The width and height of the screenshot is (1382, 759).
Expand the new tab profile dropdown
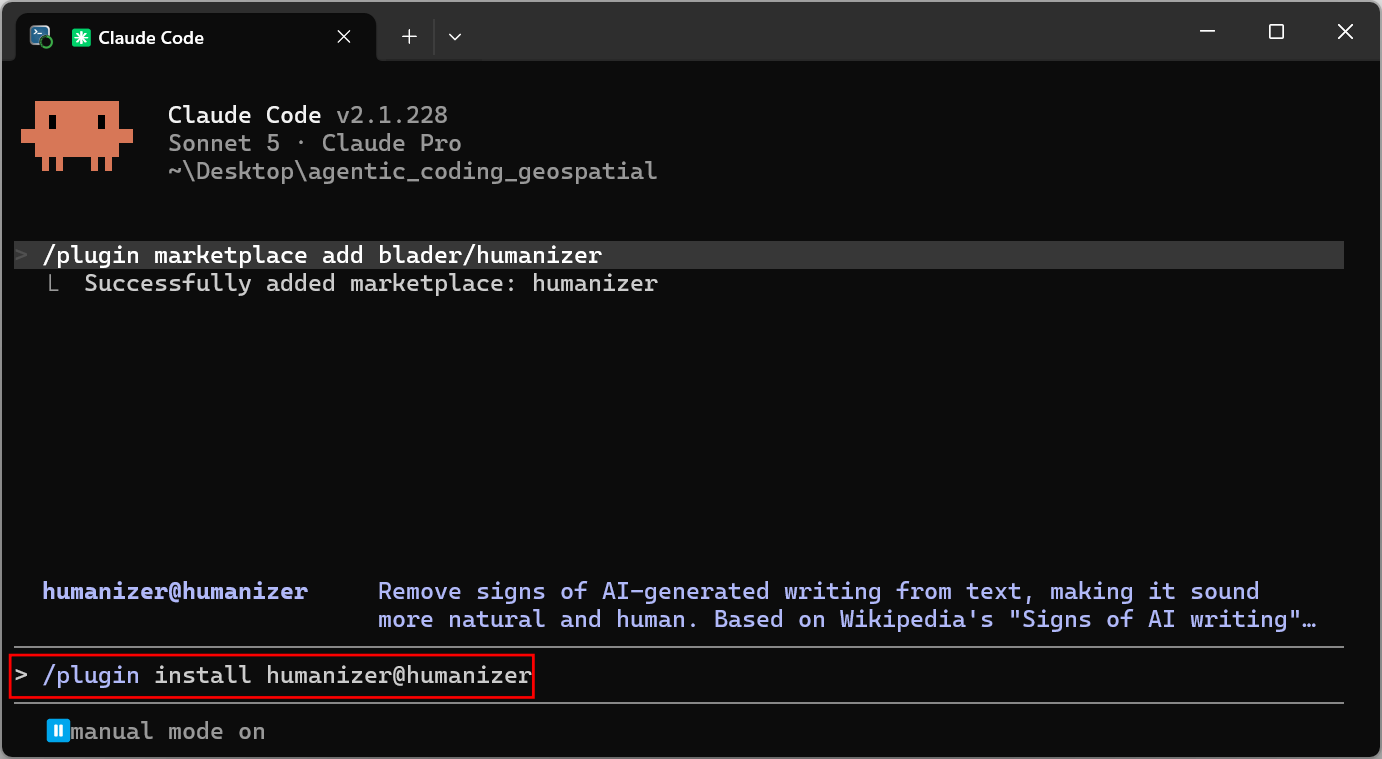pyautogui.click(x=455, y=37)
